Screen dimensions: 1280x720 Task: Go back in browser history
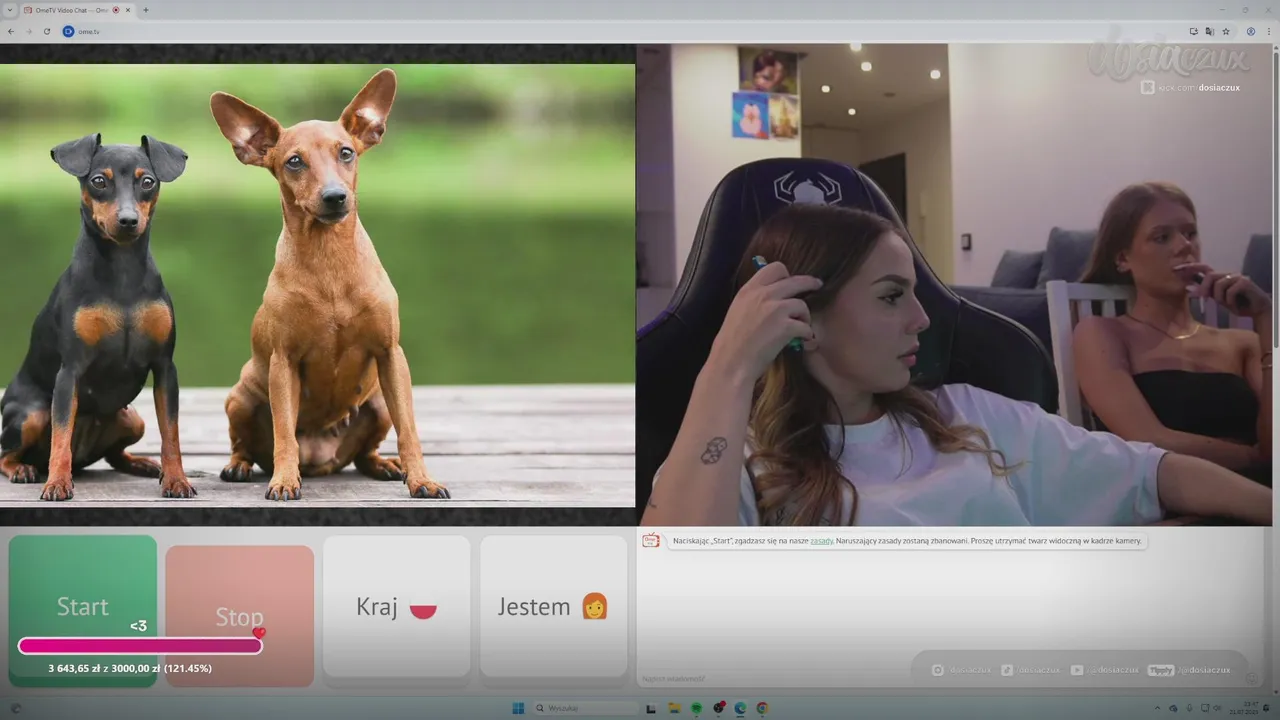[11, 31]
